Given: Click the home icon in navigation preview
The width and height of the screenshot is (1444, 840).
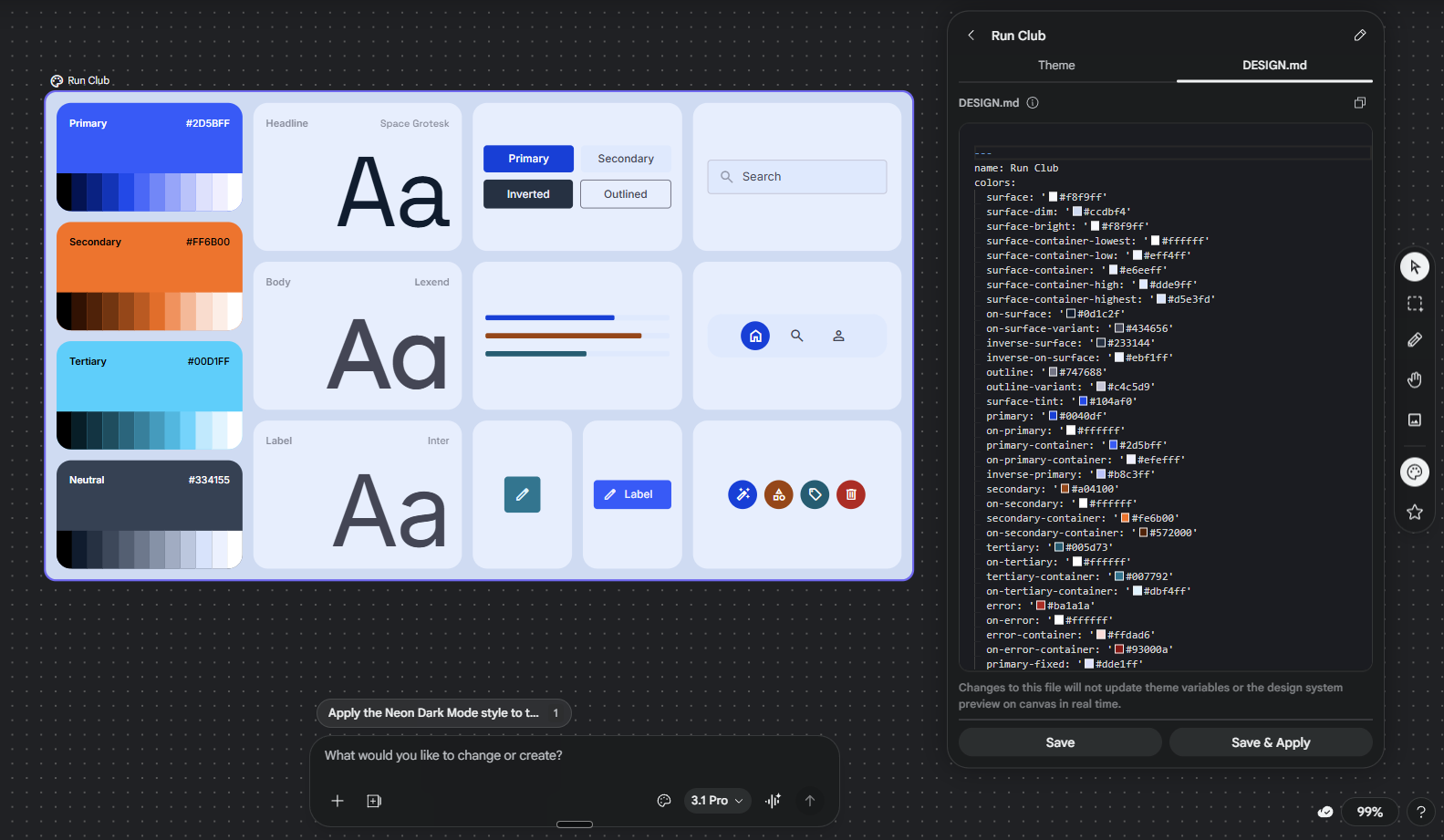Looking at the screenshot, I should pyautogui.click(x=755, y=336).
